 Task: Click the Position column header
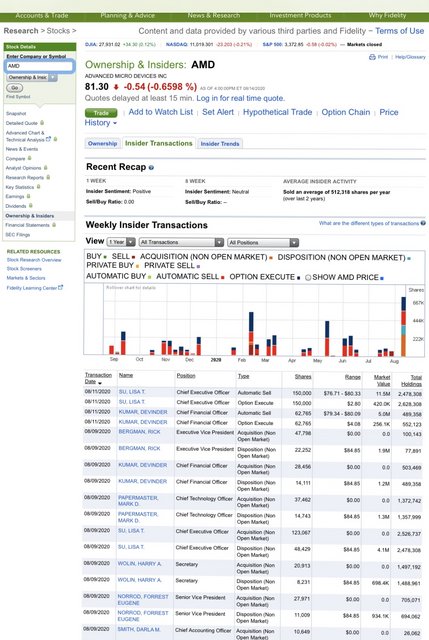pyautogui.click(x=186, y=376)
